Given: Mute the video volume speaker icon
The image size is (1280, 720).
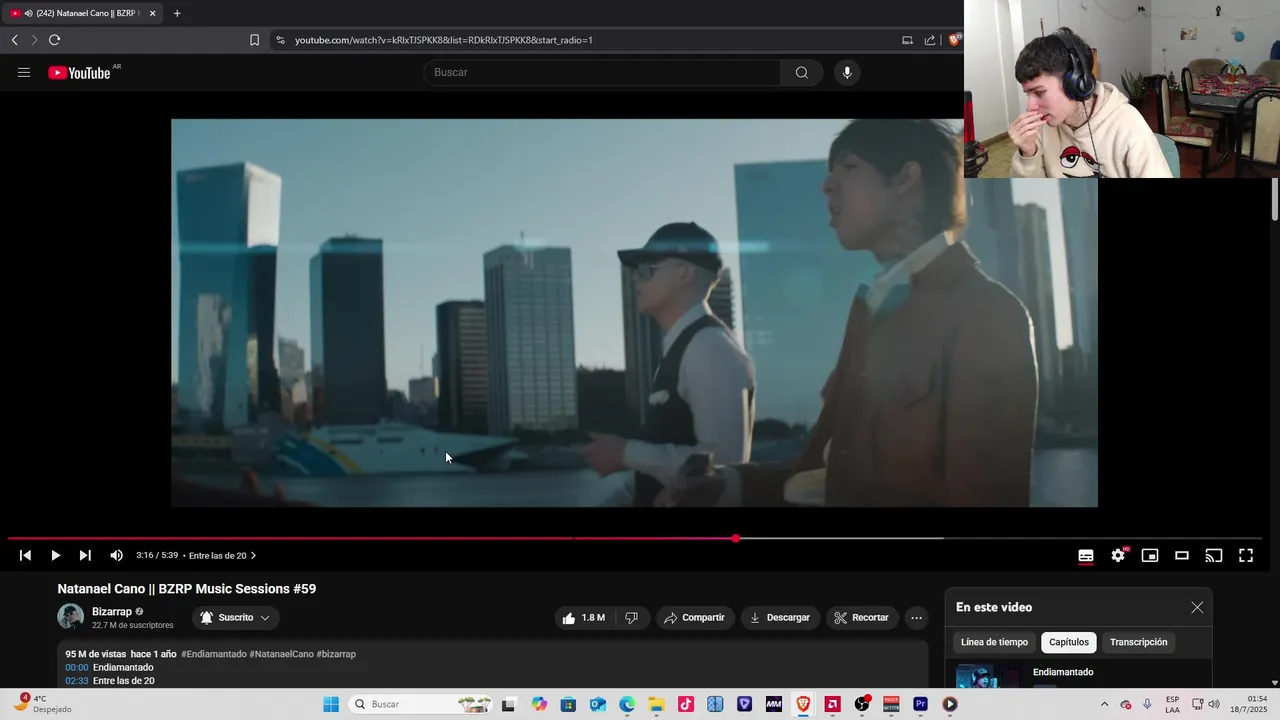Looking at the screenshot, I should coord(116,555).
